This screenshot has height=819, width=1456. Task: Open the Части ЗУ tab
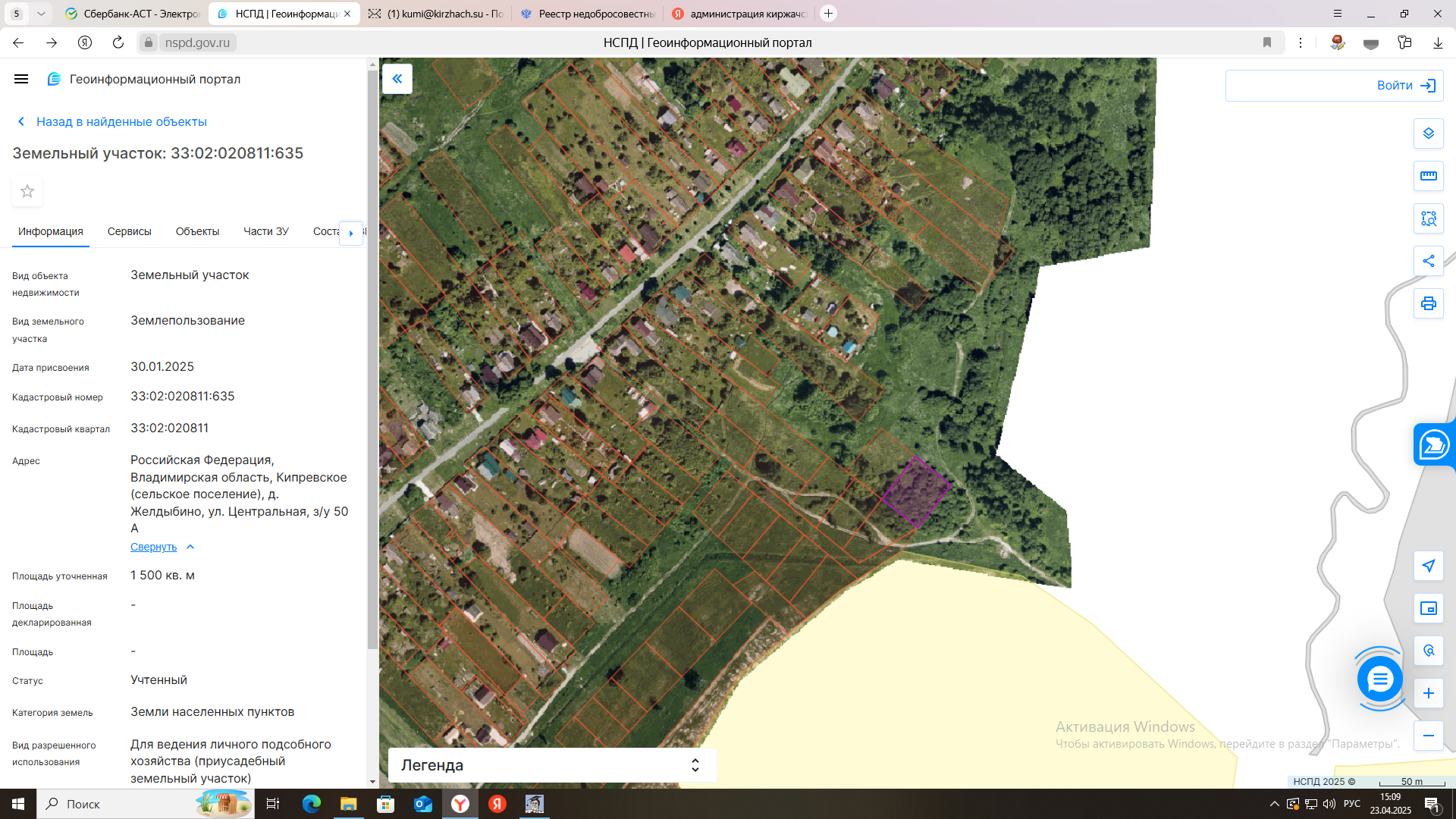265,231
